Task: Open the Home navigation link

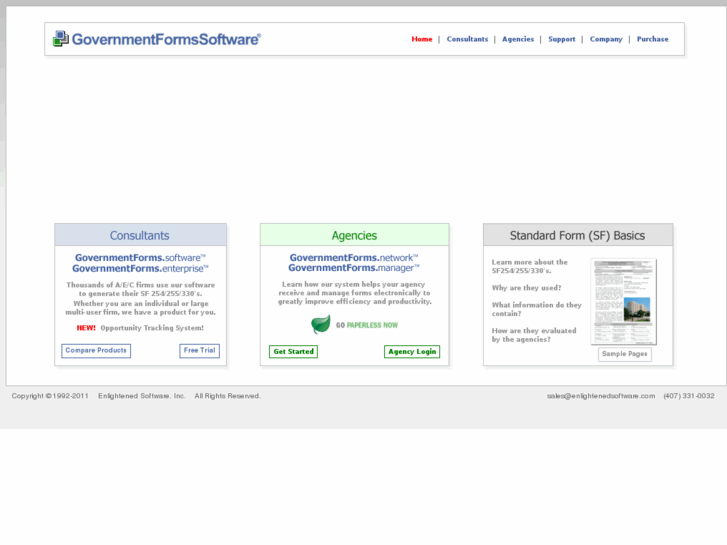Action: pos(422,39)
